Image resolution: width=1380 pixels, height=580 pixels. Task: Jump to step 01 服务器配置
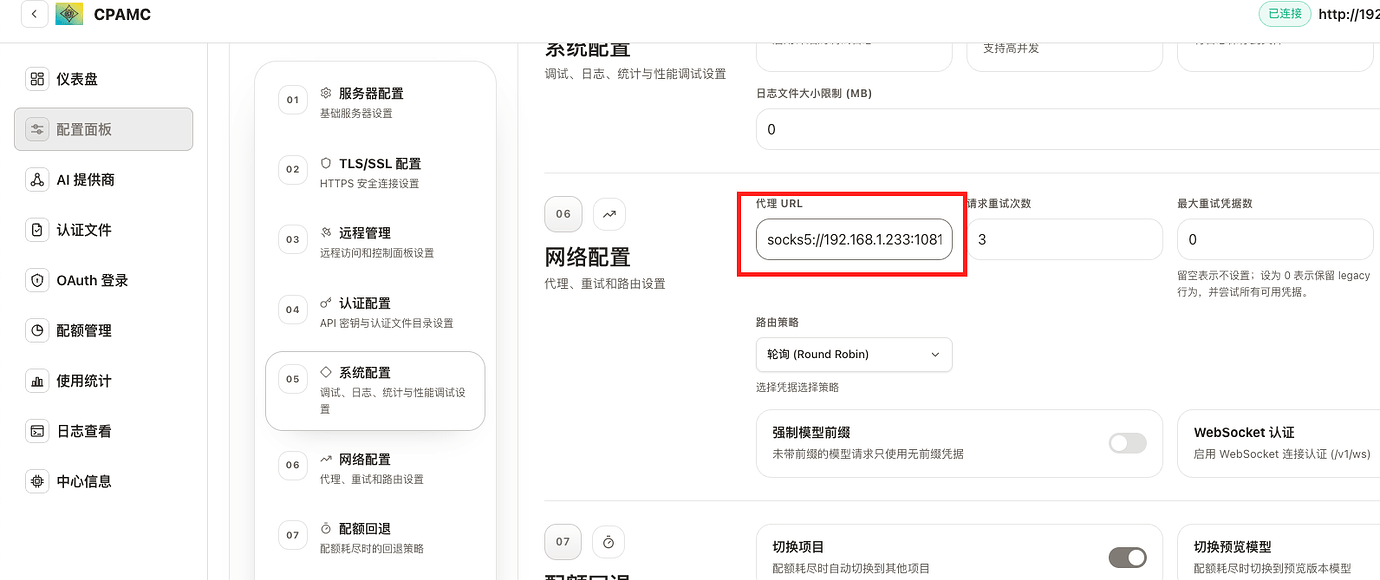[x=375, y=102]
